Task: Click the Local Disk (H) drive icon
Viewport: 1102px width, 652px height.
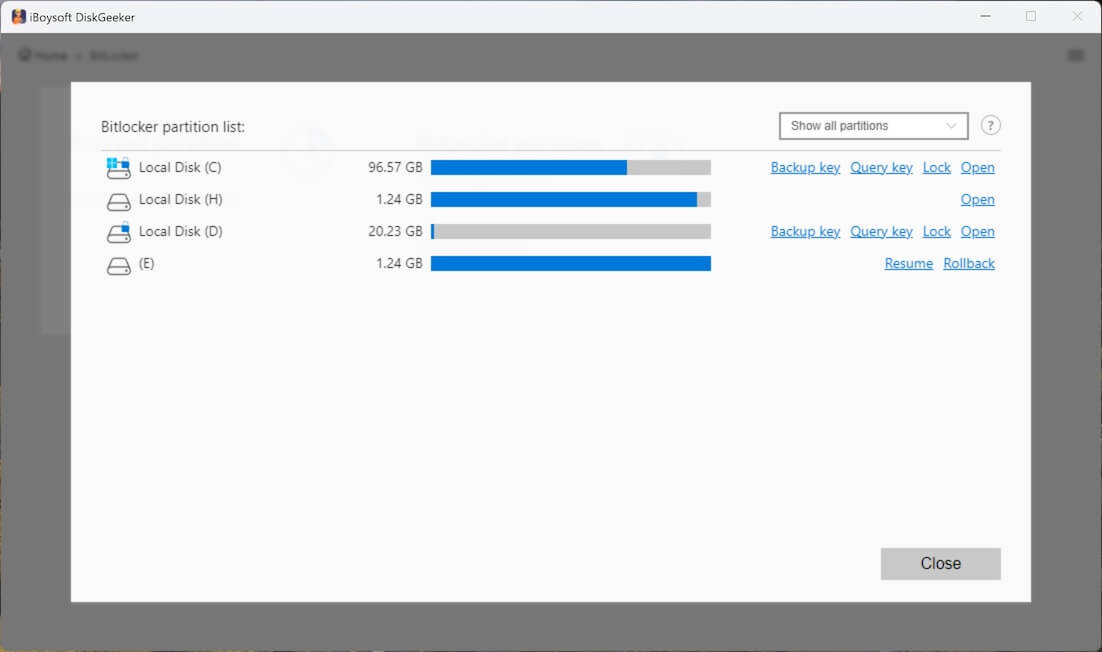Action: (x=118, y=202)
